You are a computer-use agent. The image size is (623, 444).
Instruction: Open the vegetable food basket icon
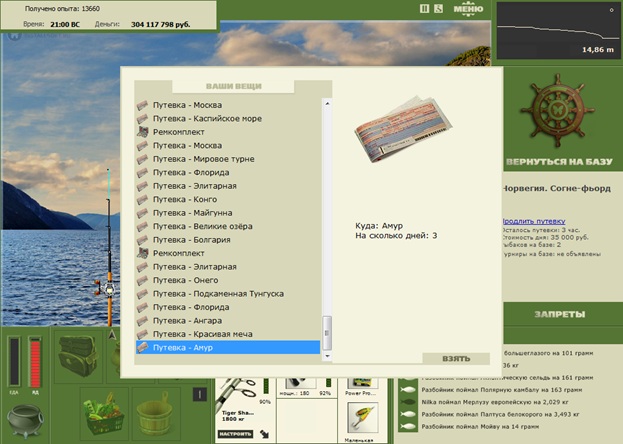pos(104,414)
